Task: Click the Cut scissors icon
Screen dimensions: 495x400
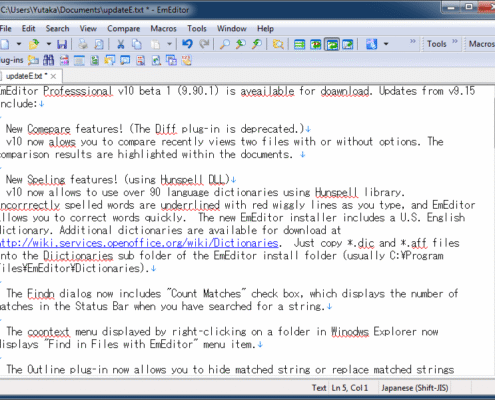Action: tap(121, 44)
